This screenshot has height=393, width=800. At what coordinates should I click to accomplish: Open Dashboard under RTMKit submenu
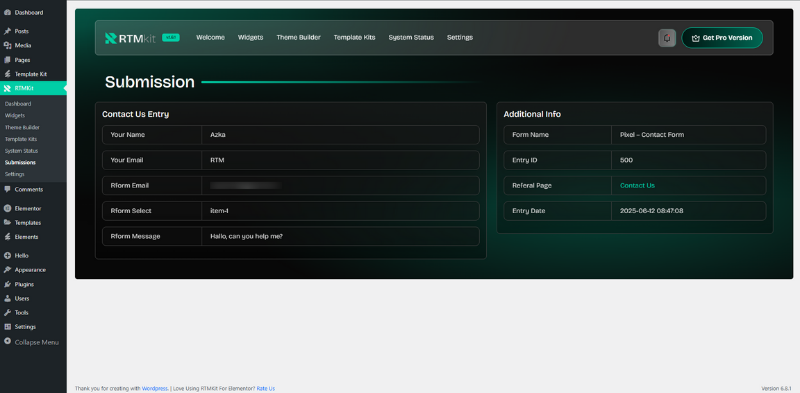(18, 104)
